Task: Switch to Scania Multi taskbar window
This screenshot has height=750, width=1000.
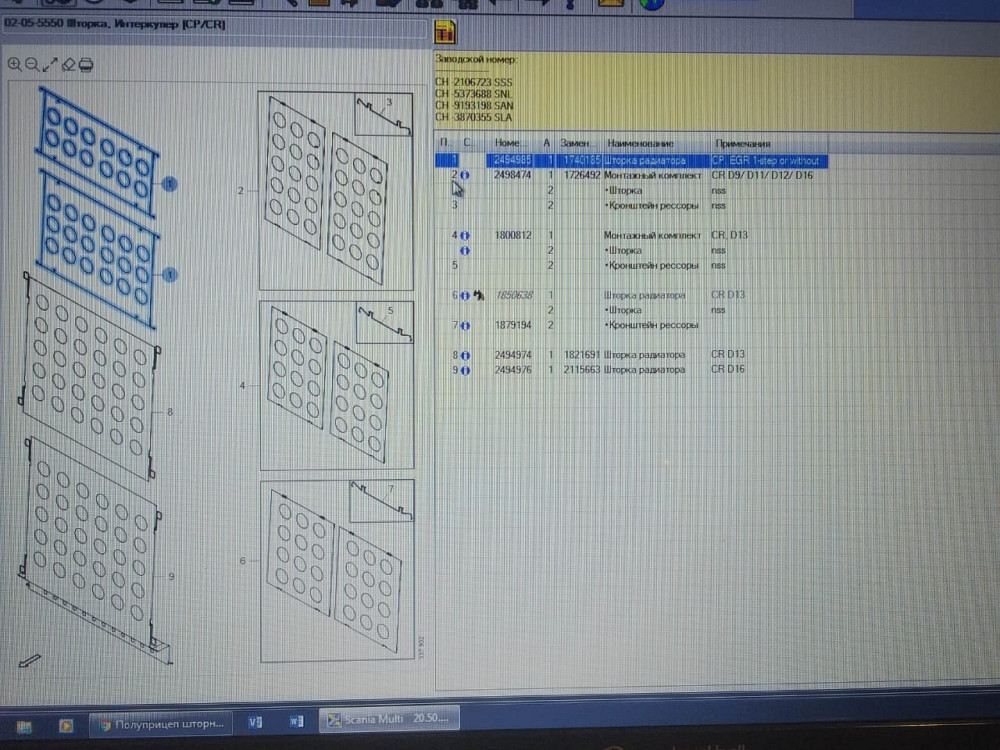Action: (388, 719)
